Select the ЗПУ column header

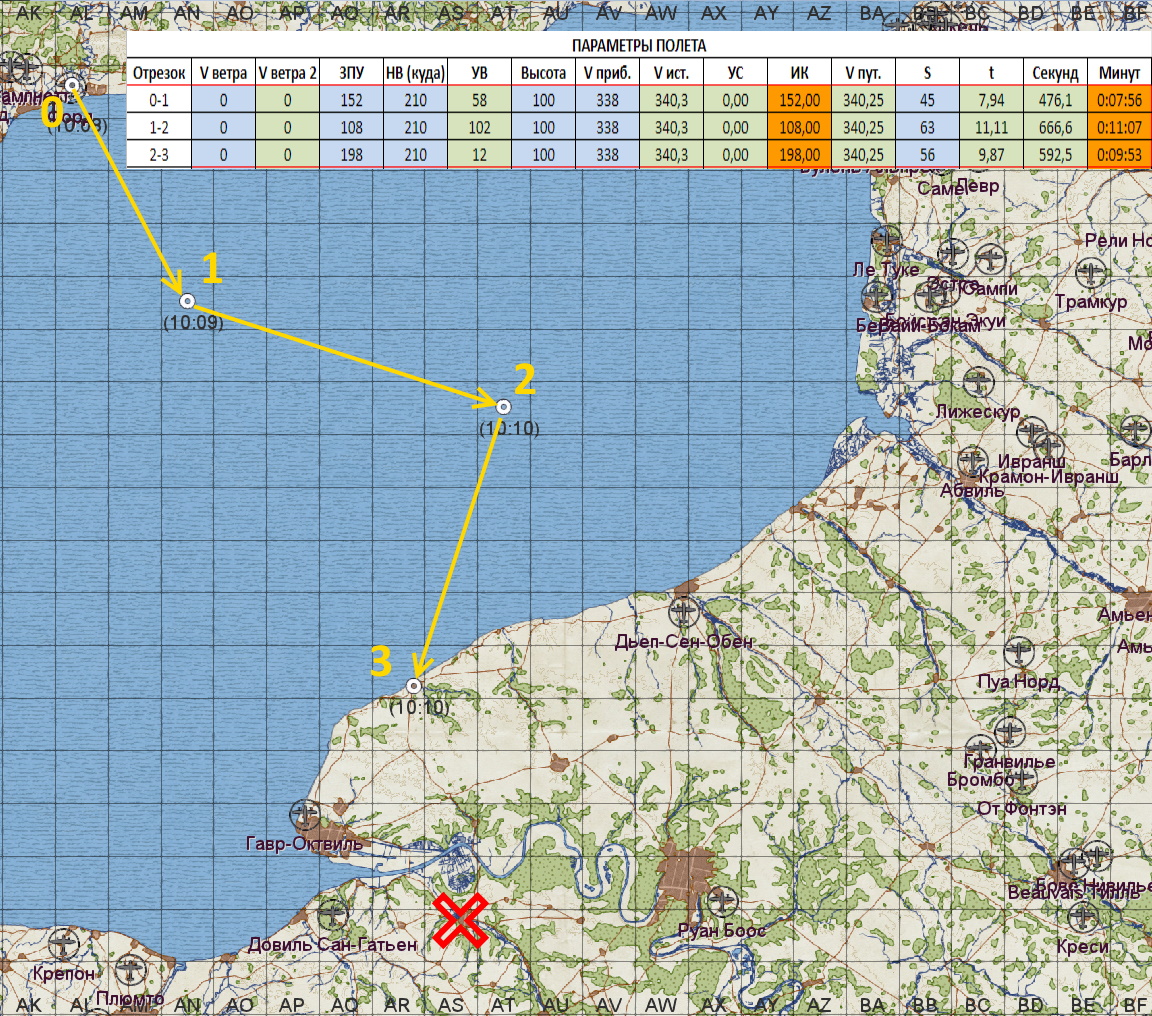click(x=351, y=73)
